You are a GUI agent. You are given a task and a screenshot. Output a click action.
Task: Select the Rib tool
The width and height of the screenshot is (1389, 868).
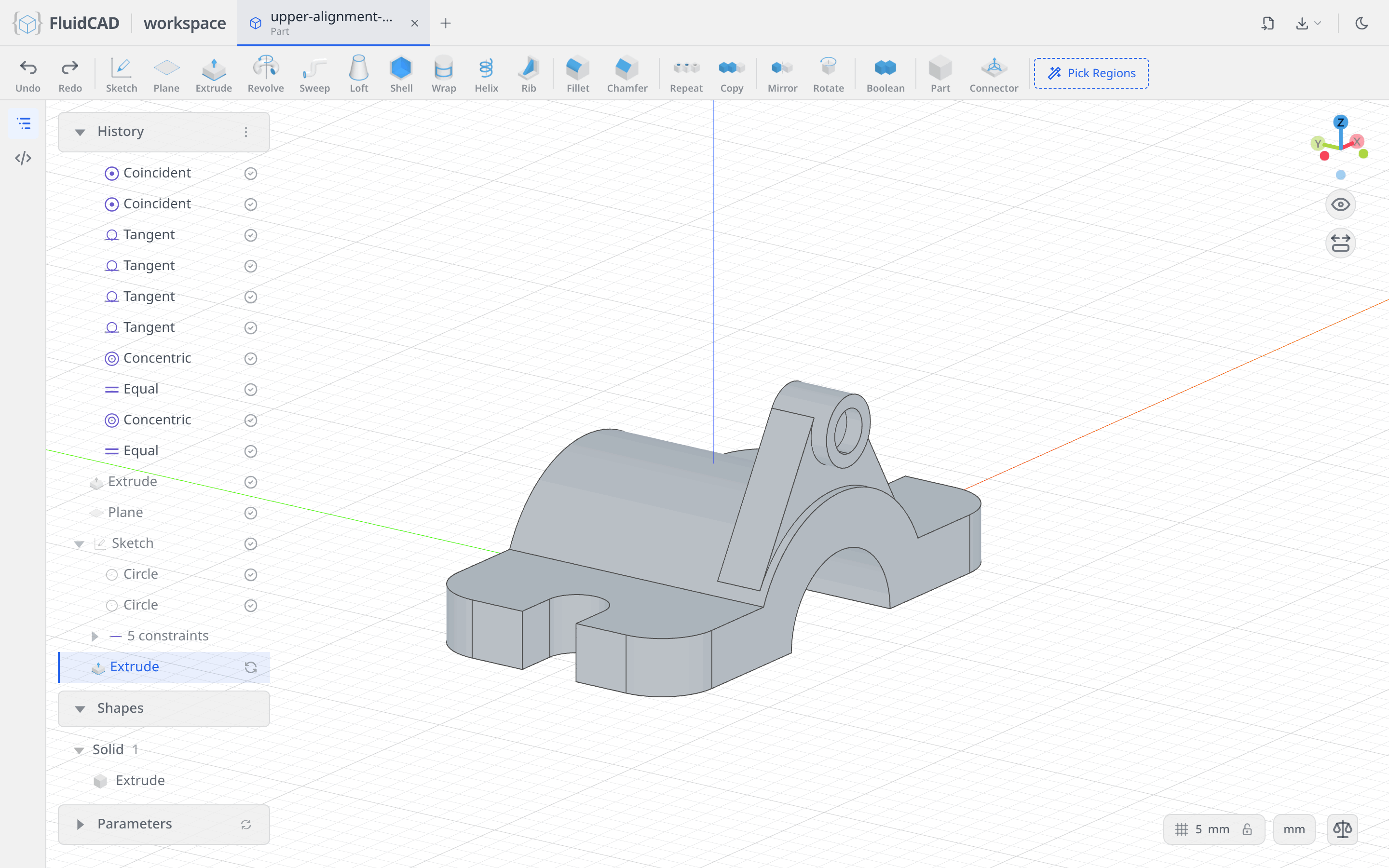[x=528, y=74]
